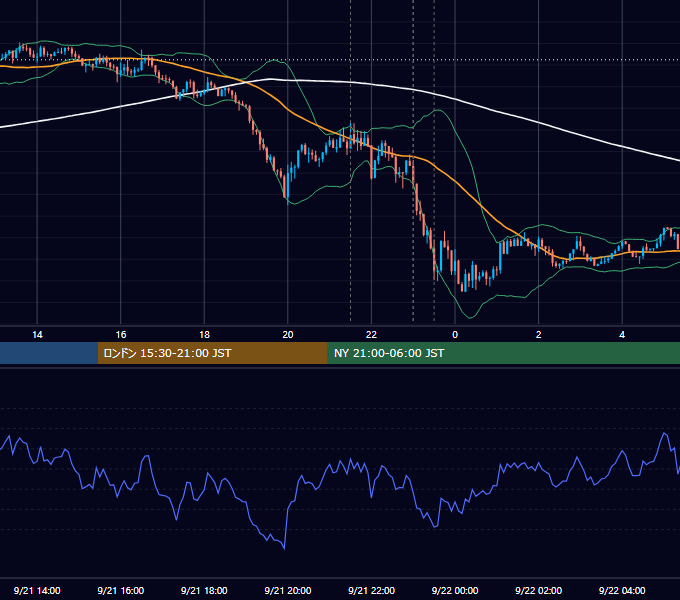This screenshot has width=680, height=600.
Task: Click the 9/21 18:00 date label
Action: click(x=204, y=590)
